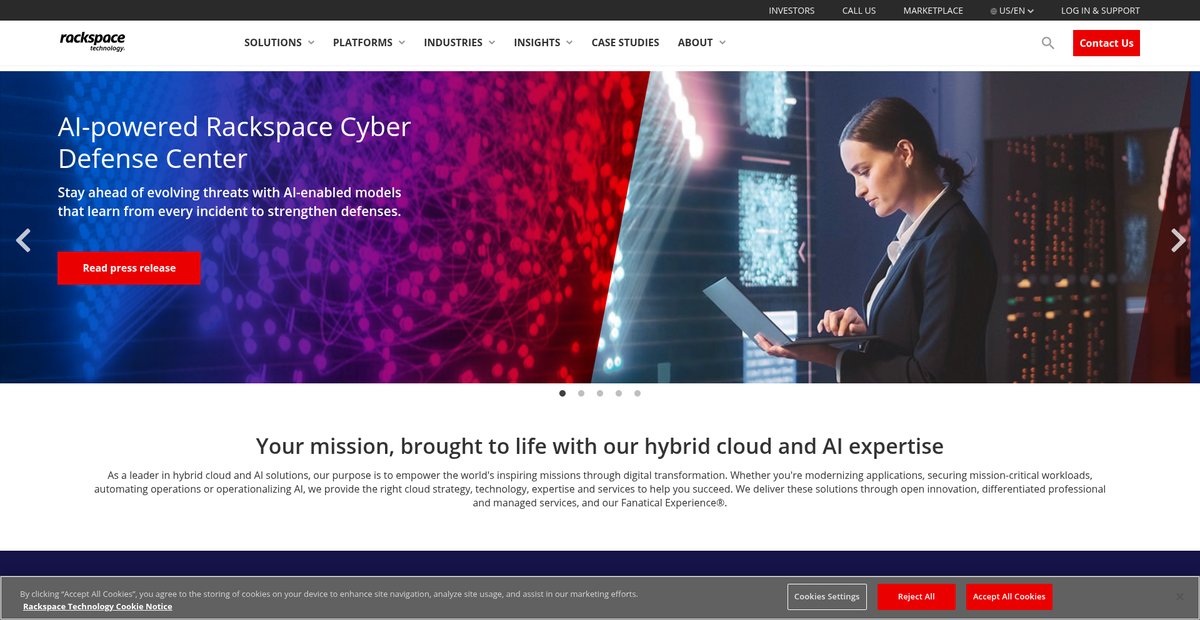The height and width of the screenshot is (620, 1200).
Task: Open Call Us in top bar
Action: point(859,11)
